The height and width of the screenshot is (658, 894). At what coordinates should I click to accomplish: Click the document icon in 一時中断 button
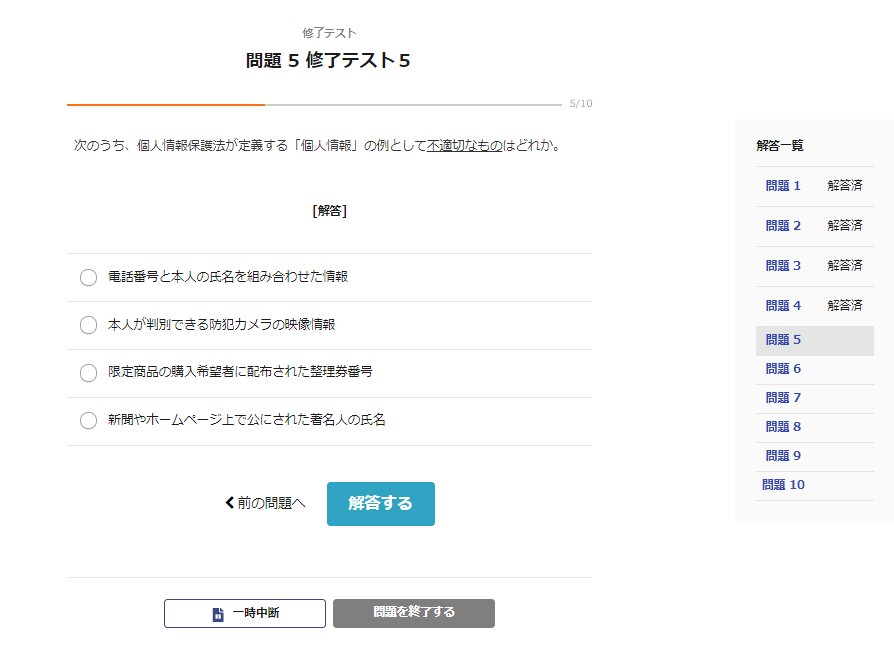pos(218,614)
